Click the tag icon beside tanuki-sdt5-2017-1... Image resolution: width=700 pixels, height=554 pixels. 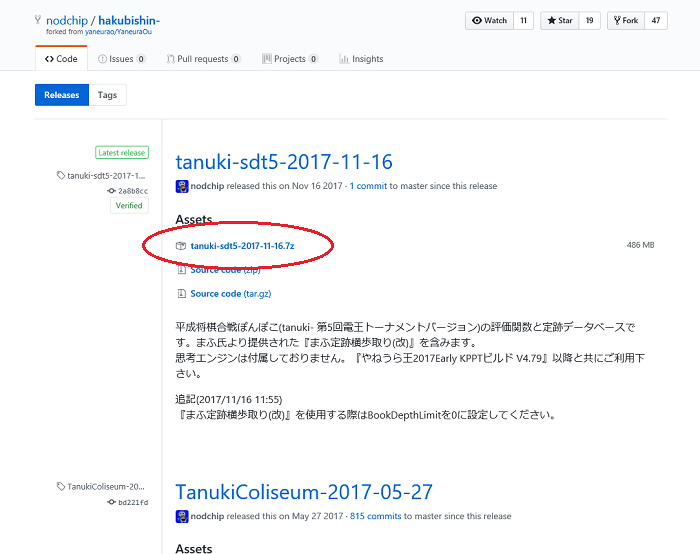61,175
